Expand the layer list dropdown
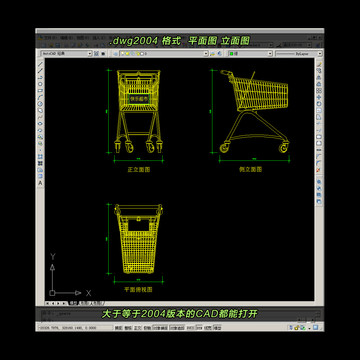 coord(206,53)
